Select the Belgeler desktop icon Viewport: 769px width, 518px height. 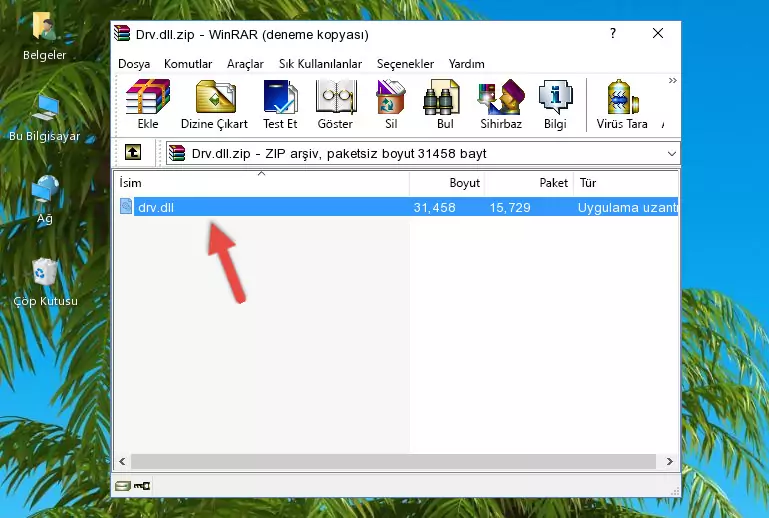click(44, 36)
